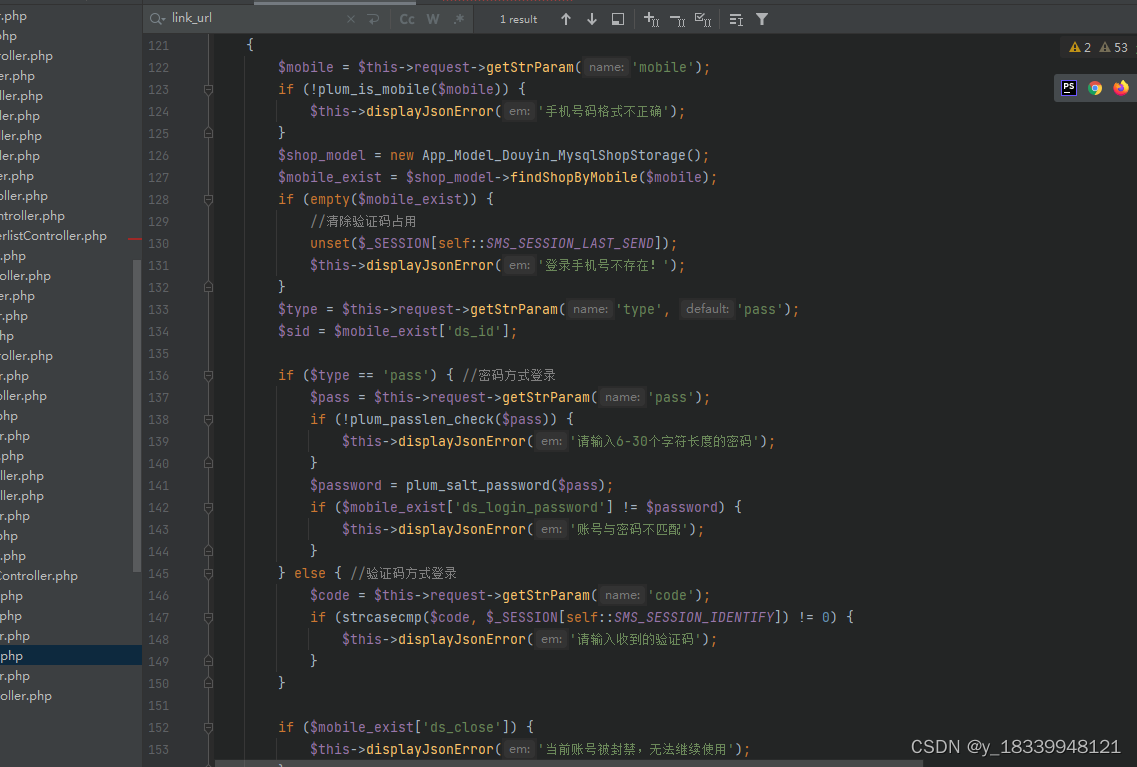Click the weak warning count 53
Viewport: 1137px width, 767px height.
click(1114, 47)
